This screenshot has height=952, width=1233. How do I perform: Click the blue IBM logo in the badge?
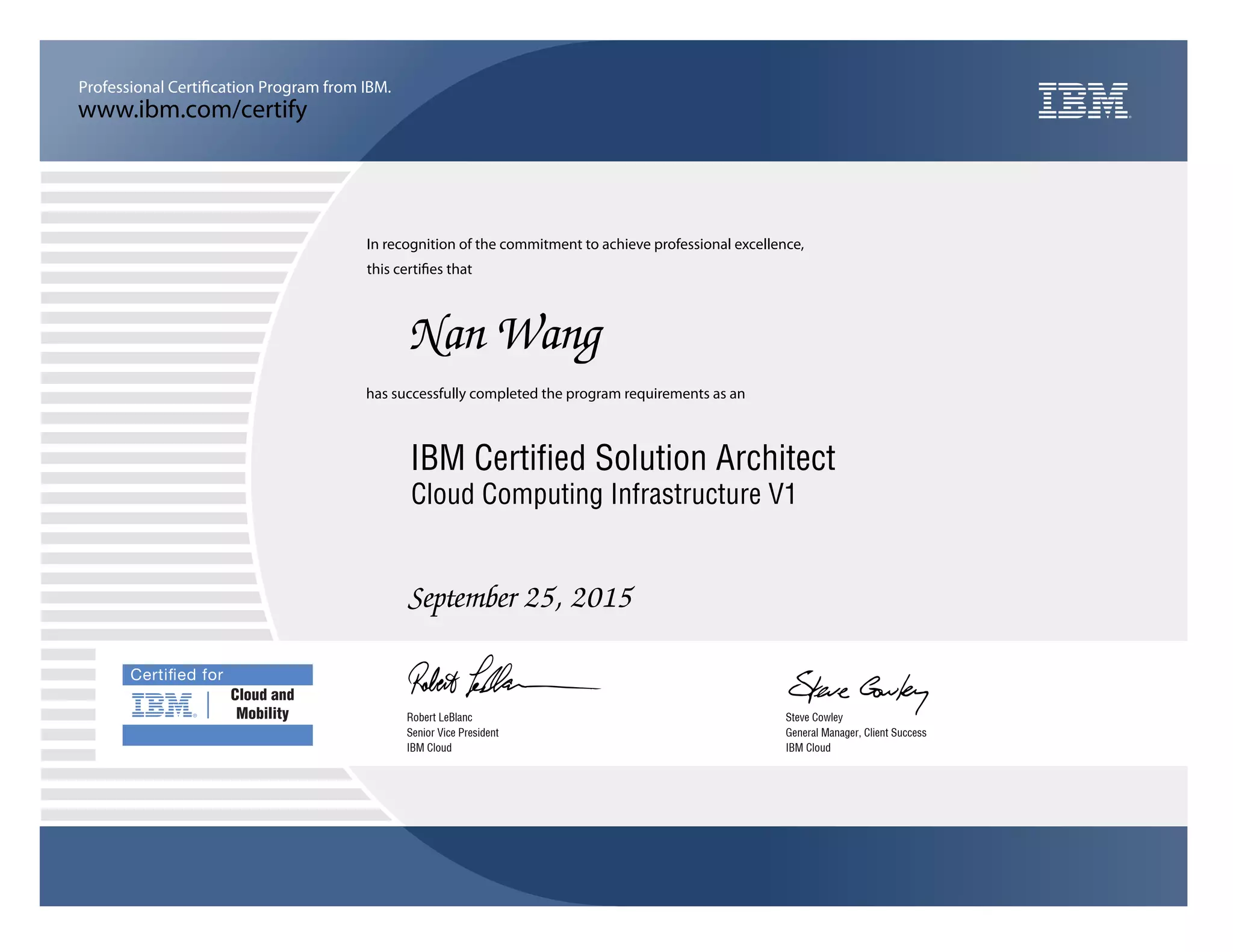tap(163, 705)
